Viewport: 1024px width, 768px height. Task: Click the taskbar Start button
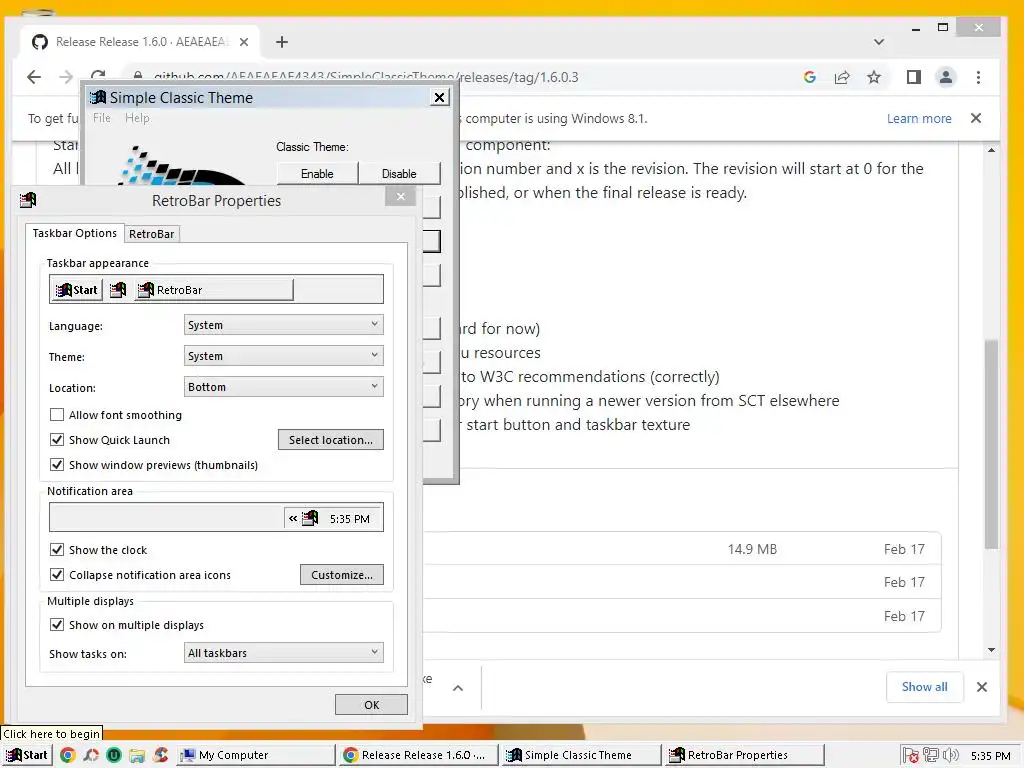click(x=27, y=755)
